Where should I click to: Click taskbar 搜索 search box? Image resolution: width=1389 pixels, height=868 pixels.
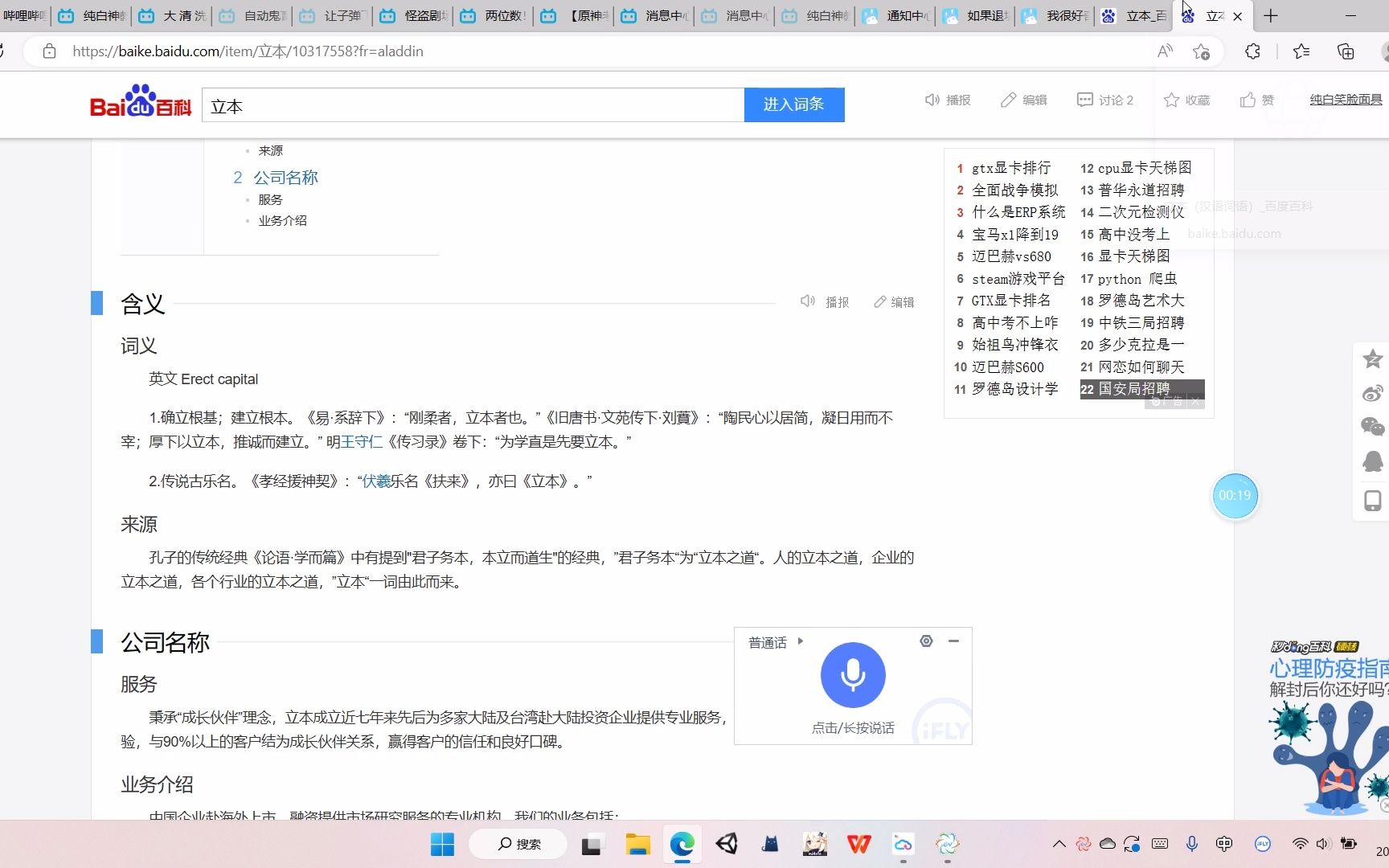click(518, 844)
